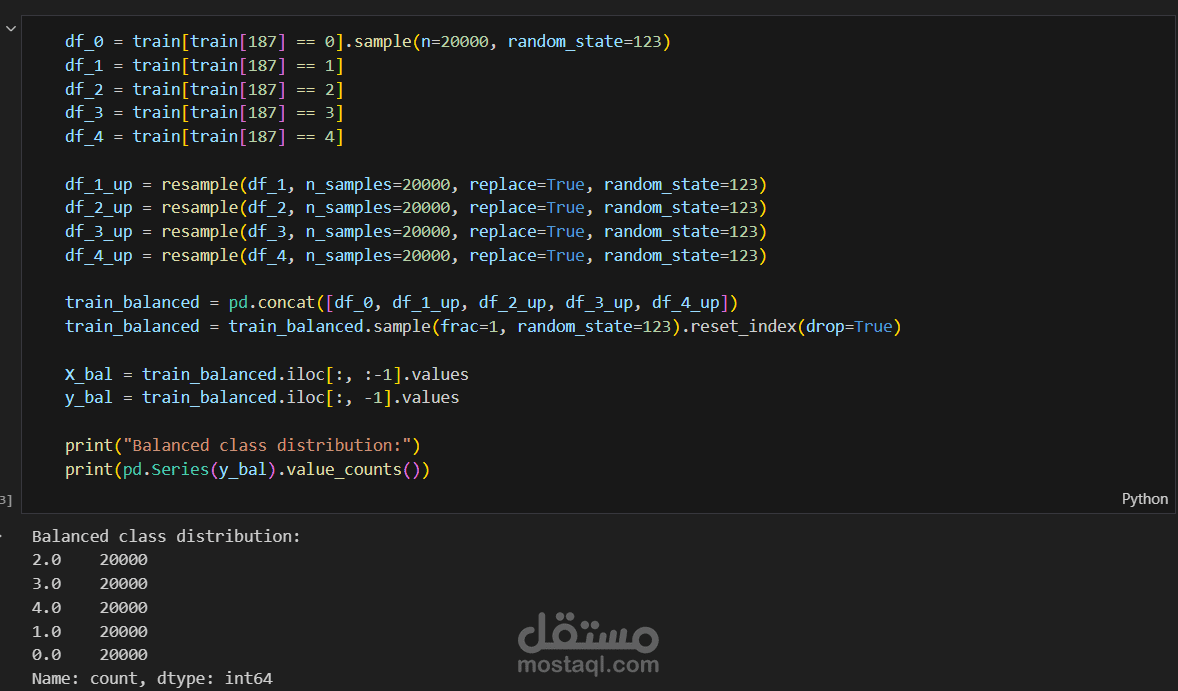Click the output row '2.0 20000'
1178x691 pixels.
click(89, 560)
